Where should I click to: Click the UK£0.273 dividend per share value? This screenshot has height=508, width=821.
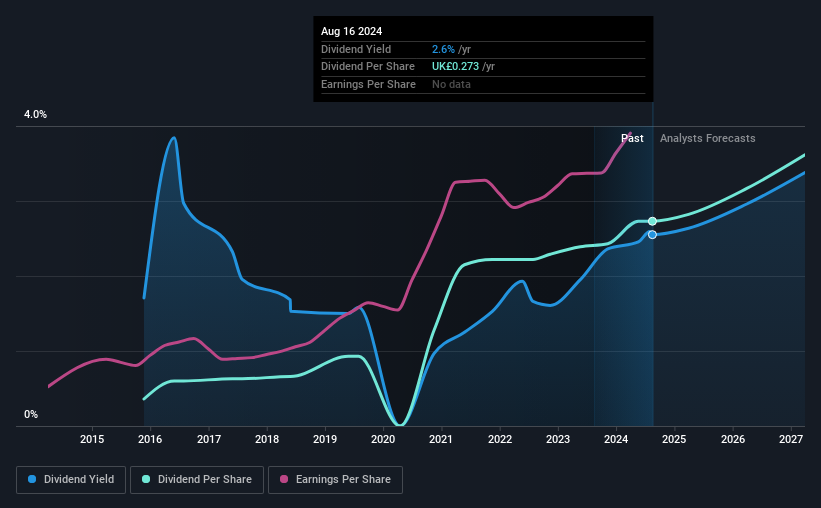coord(455,67)
